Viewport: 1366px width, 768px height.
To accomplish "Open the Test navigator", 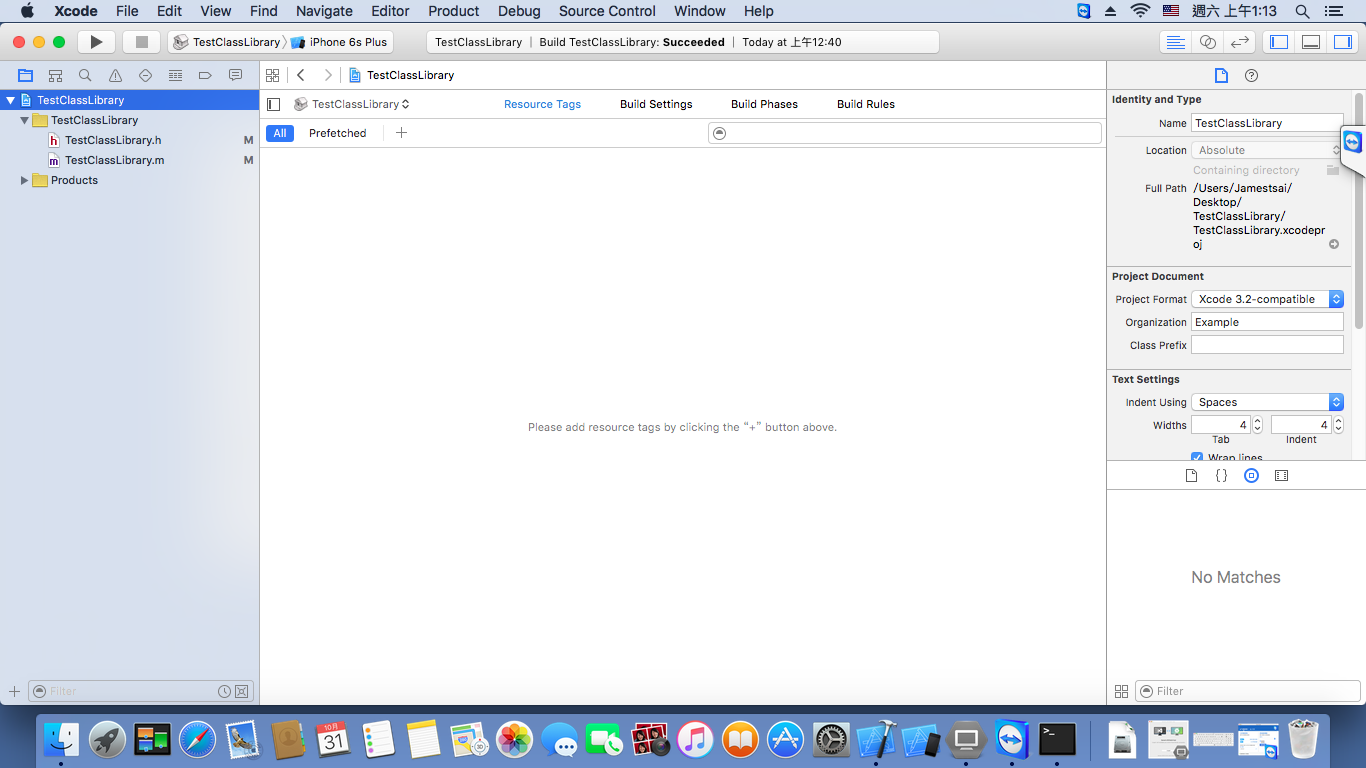I will pyautogui.click(x=145, y=75).
